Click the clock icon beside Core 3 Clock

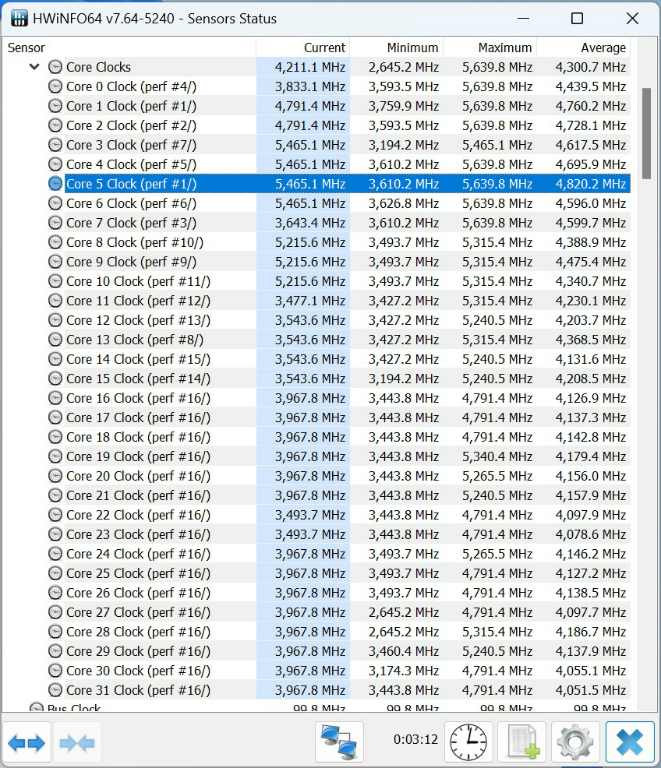pos(55,145)
